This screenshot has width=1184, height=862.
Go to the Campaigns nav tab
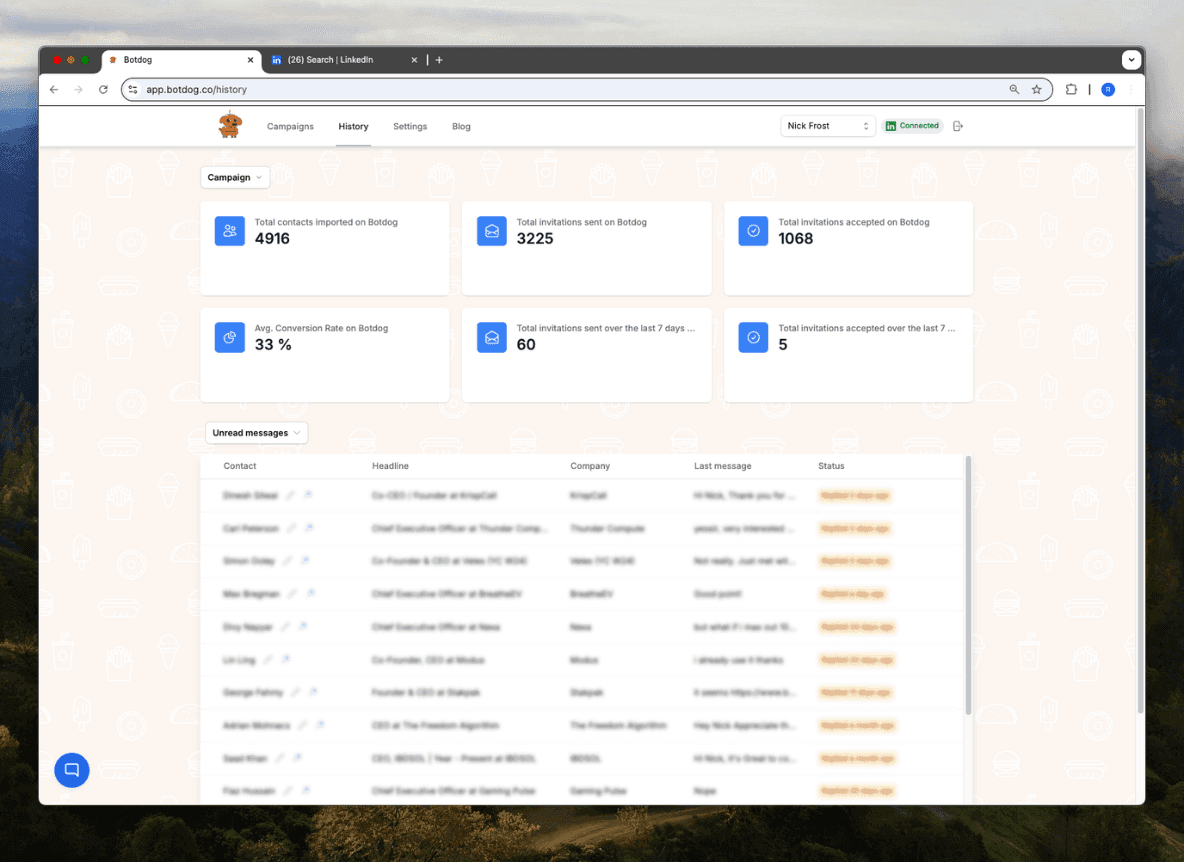pos(290,126)
